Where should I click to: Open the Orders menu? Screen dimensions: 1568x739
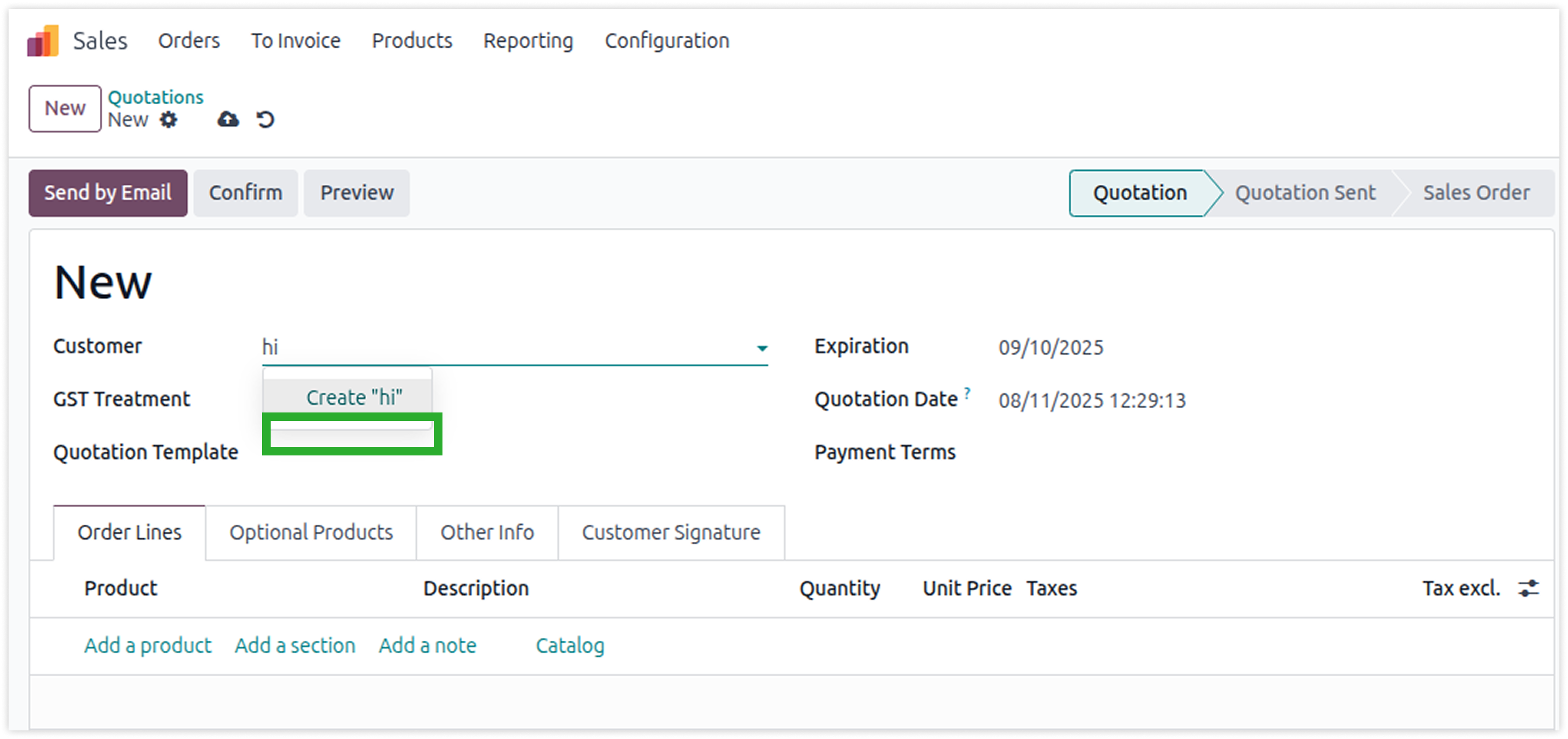(x=188, y=41)
